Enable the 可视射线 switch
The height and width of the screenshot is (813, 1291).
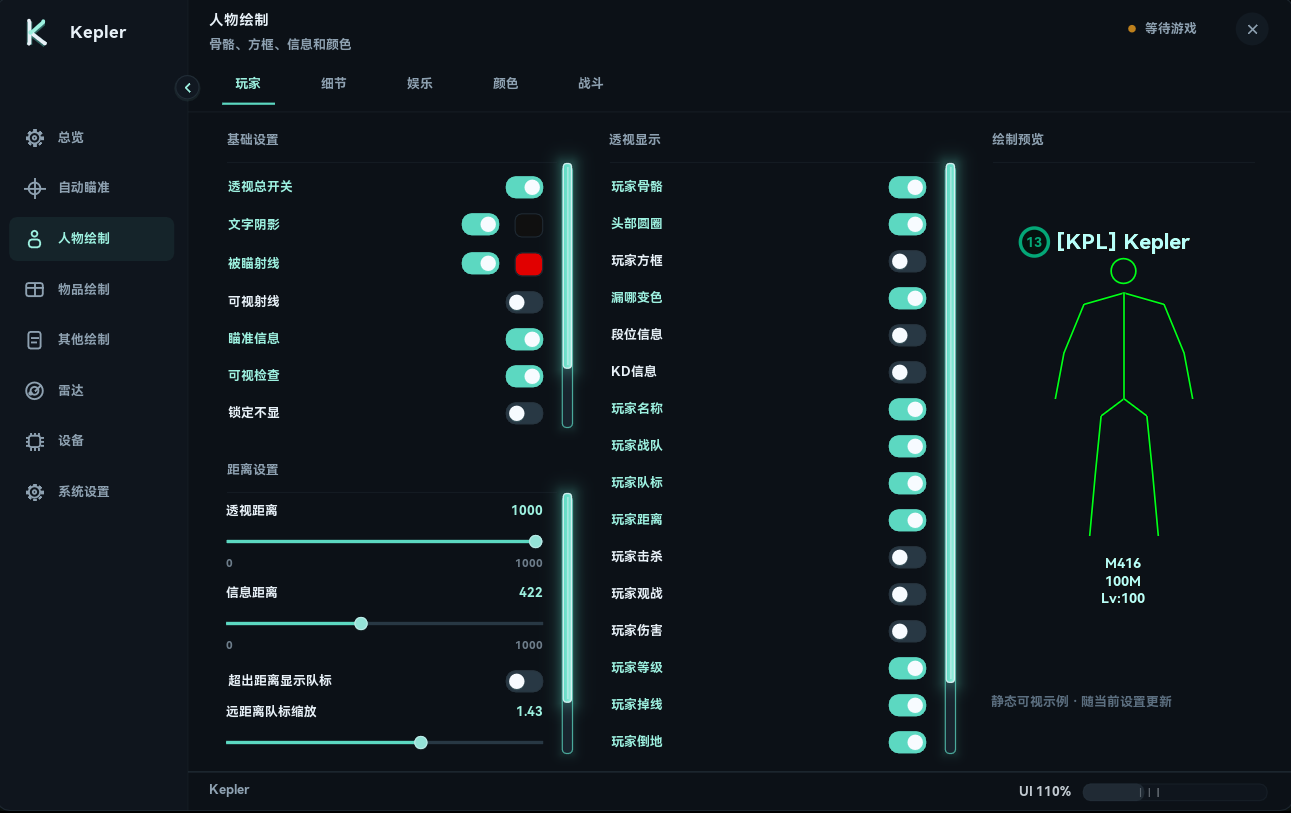click(x=524, y=302)
